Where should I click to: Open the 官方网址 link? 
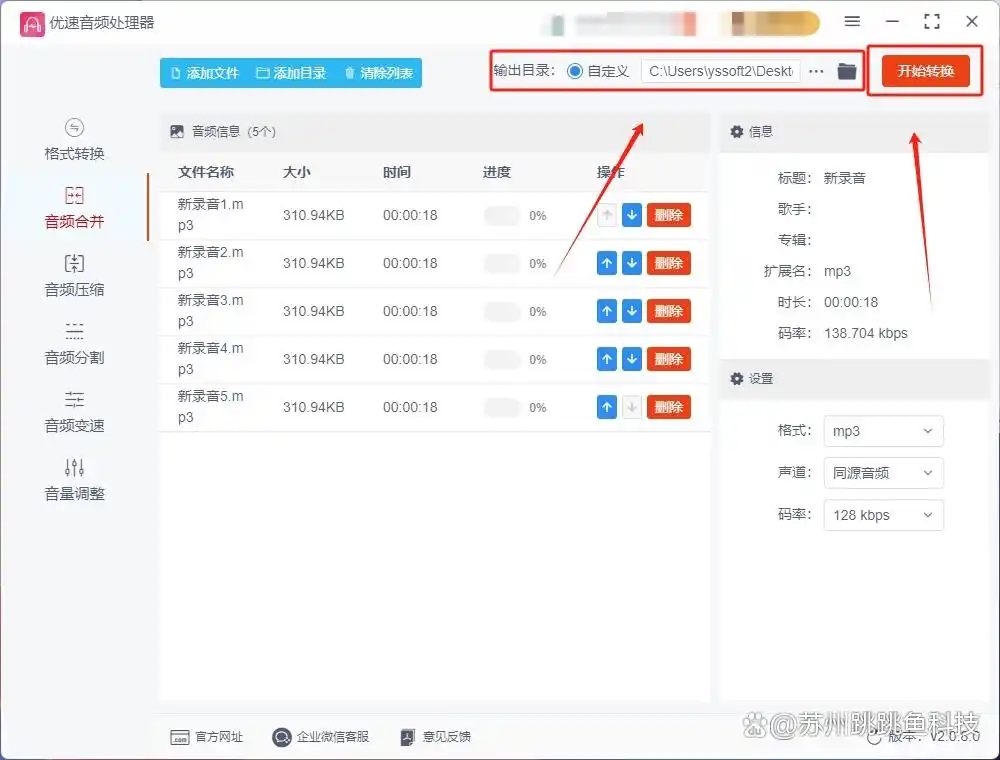(x=207, y=737)
